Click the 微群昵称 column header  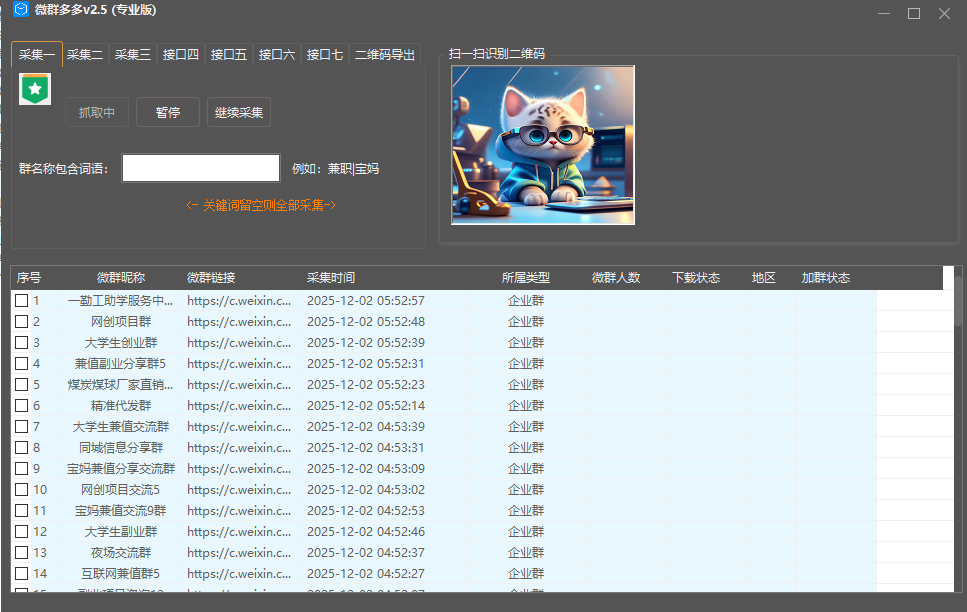121,278
